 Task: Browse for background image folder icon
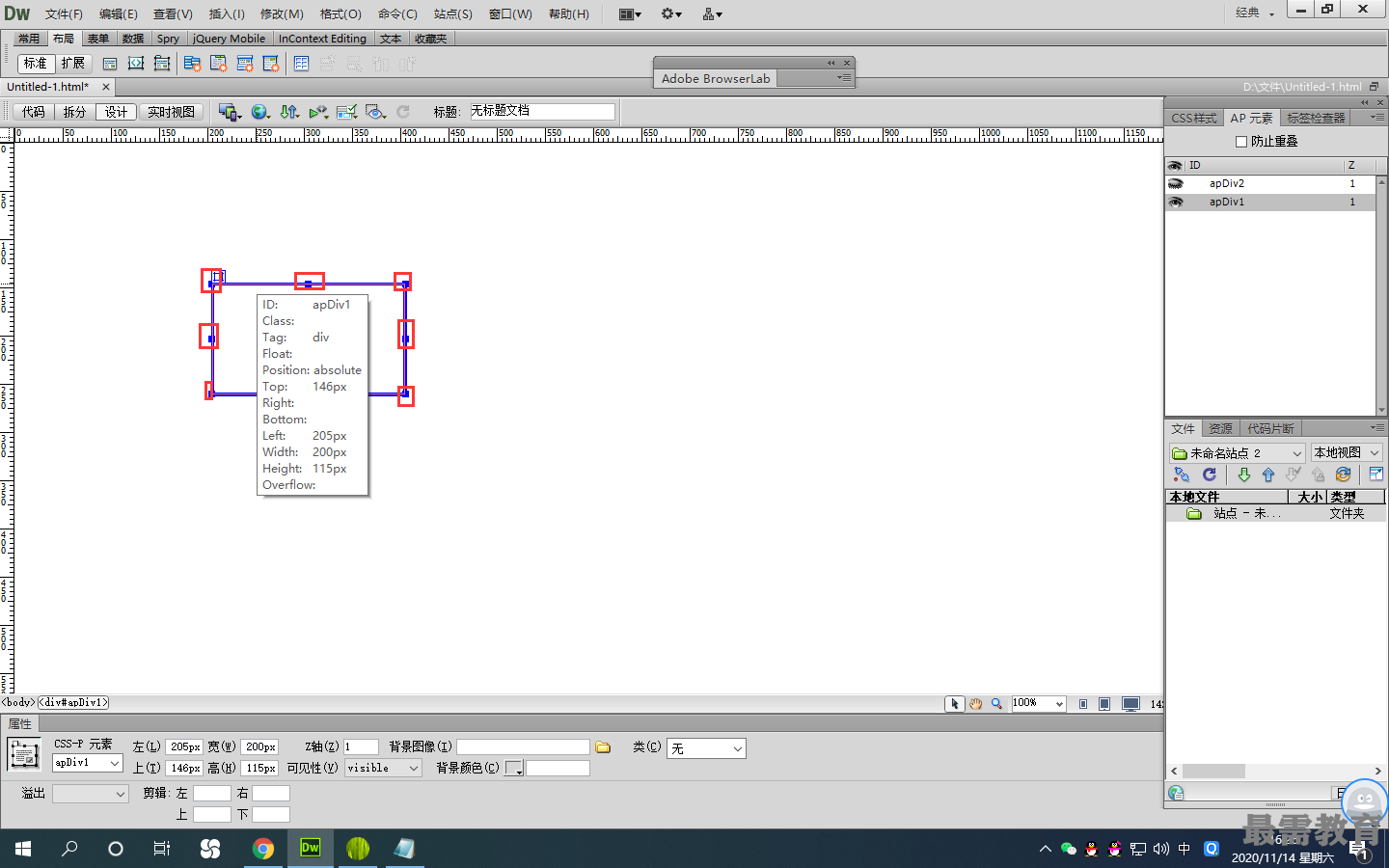604,747
